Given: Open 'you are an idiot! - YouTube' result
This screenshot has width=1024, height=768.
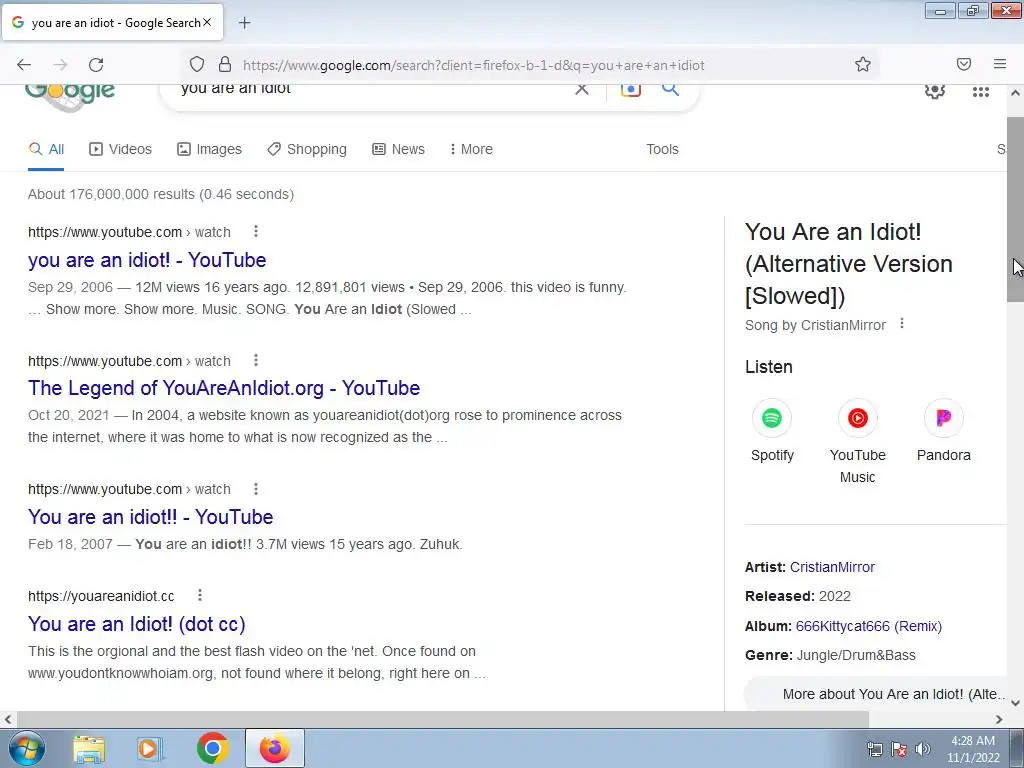Looking at the screenshot, I should (x=147, y=260).
